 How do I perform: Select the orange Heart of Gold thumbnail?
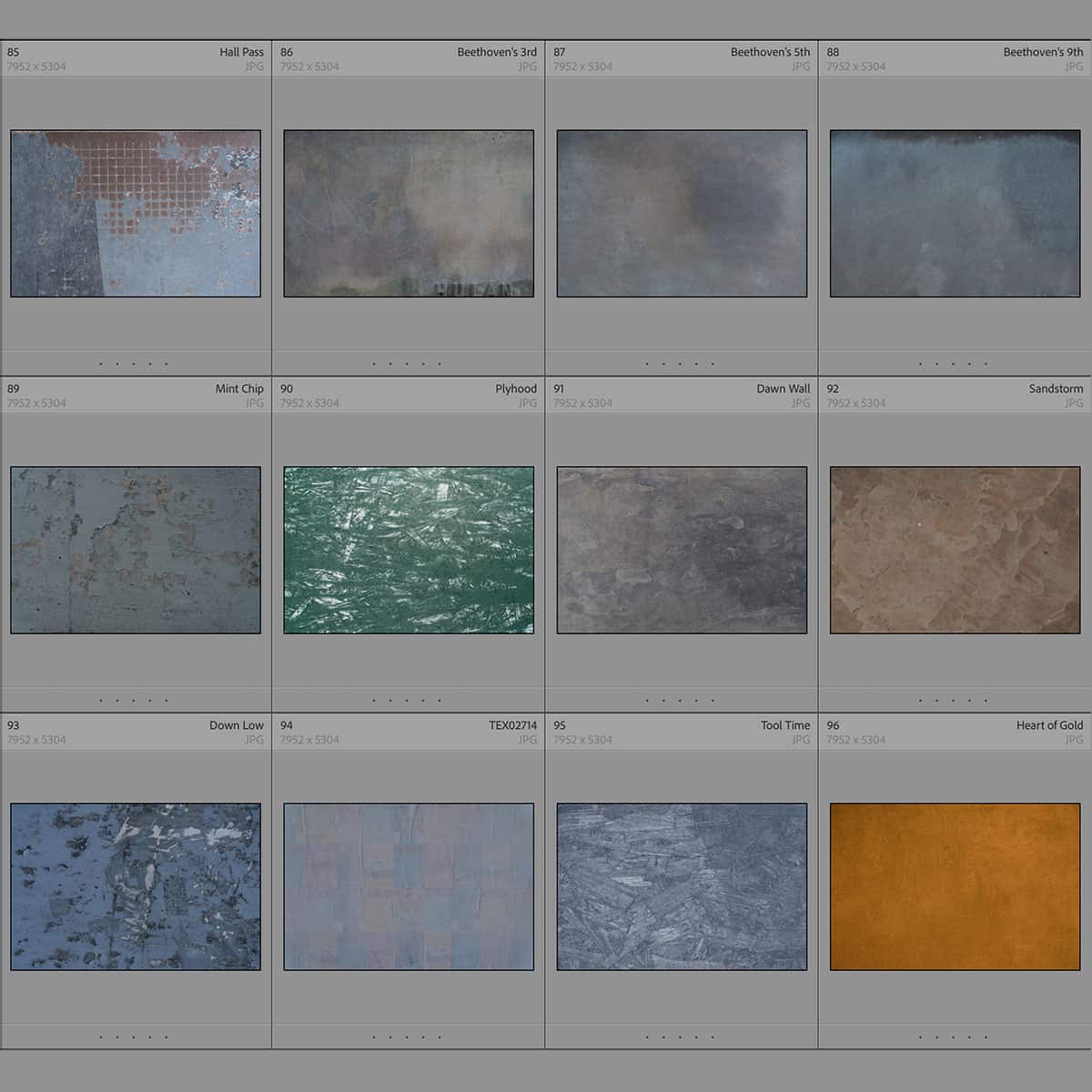click(954, 885)
